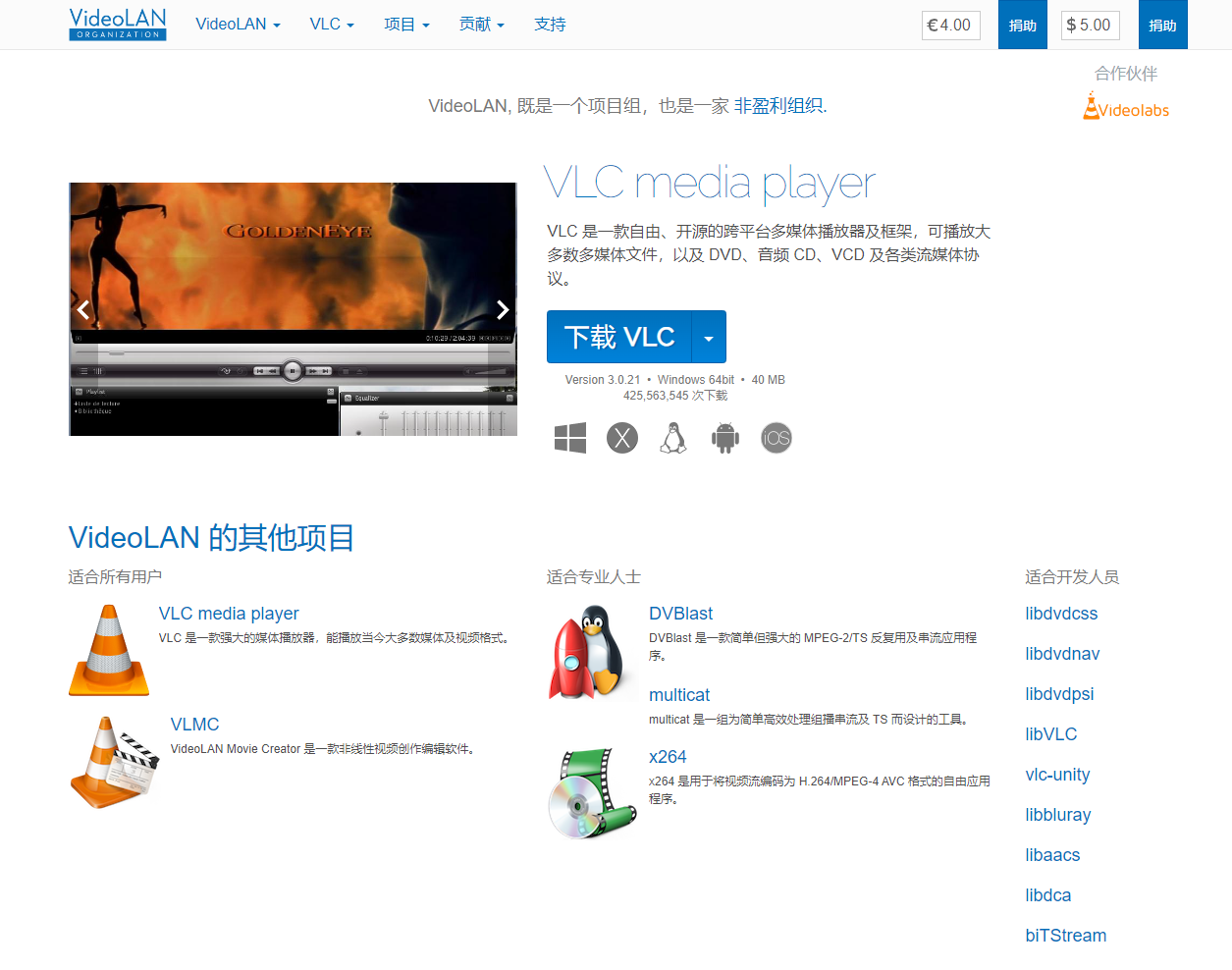Expand the 贡献 menu
Screen dimensions: 1232x970
[x=481, y=25]
